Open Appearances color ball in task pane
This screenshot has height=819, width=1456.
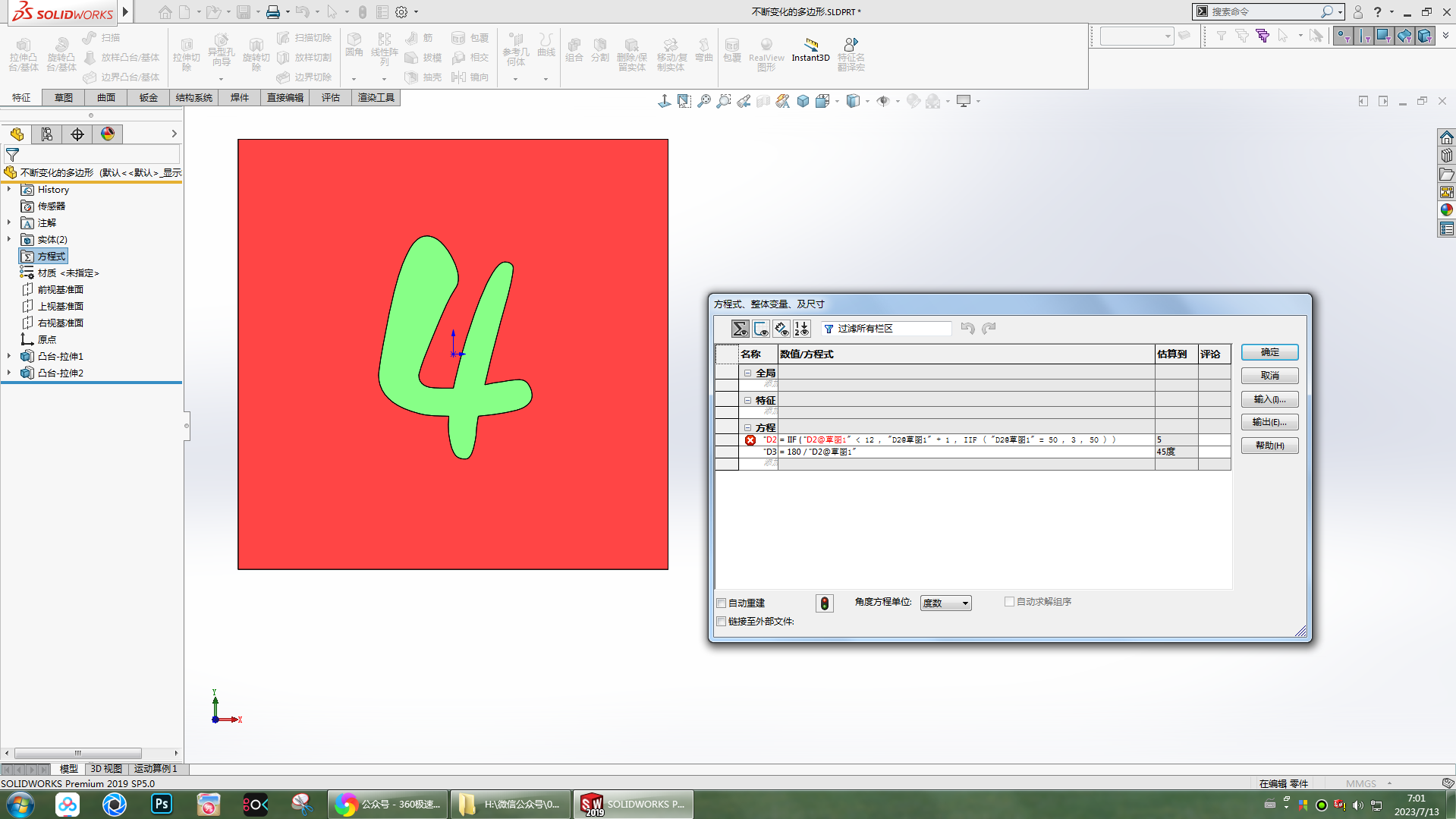tap(1447, 210)
